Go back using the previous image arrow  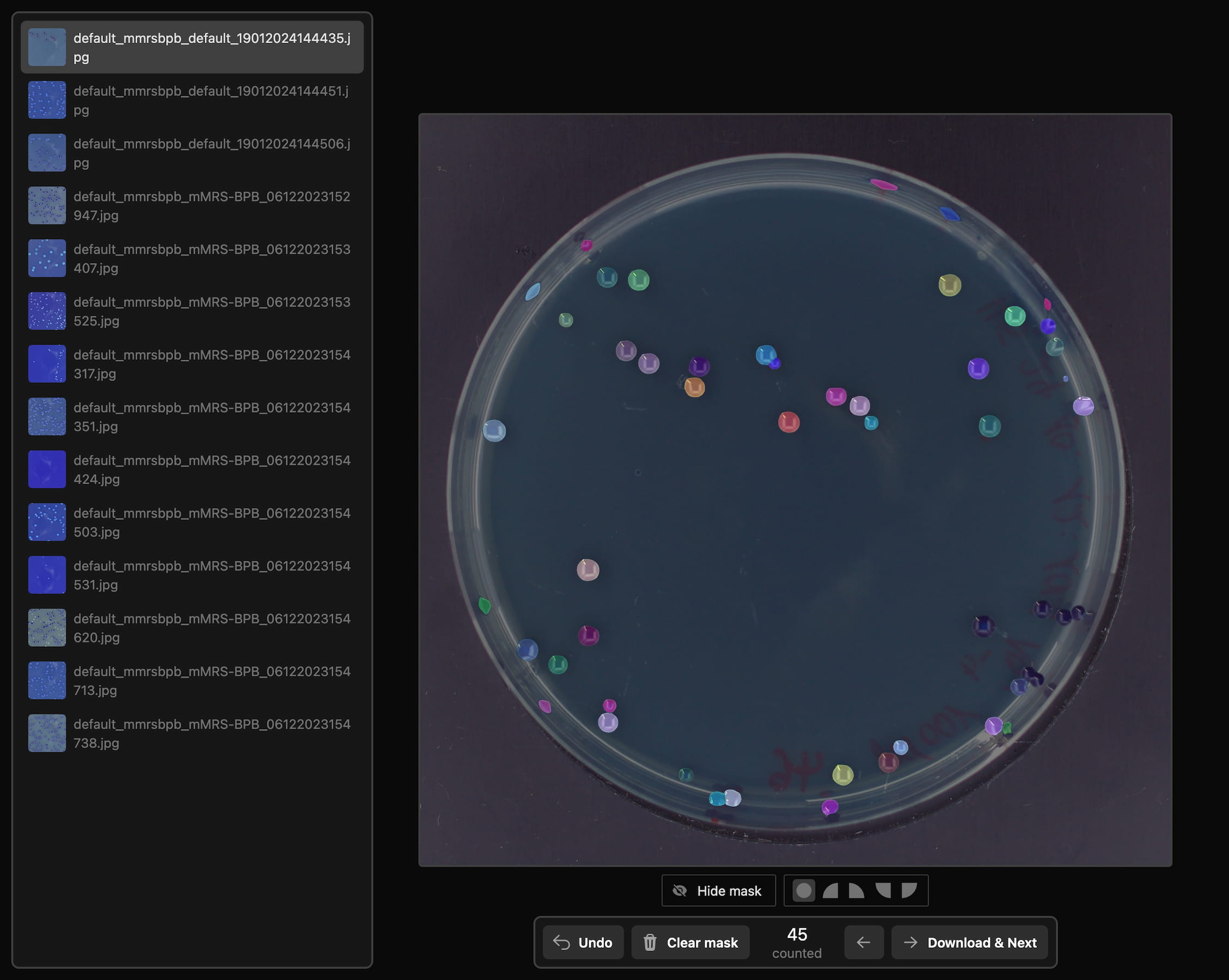[x=864, y=942]
